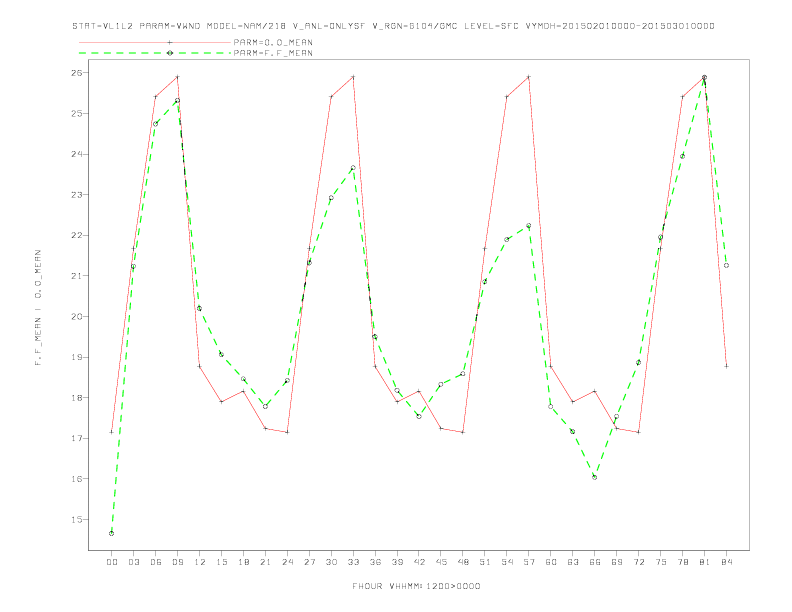Click y-axis tick label 24
Screen dimensions: 792x612
point(77,154)
